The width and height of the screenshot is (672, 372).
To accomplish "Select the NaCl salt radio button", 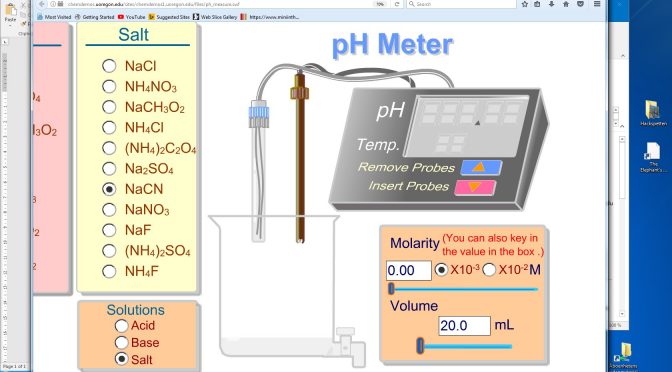I will point(109,66).
